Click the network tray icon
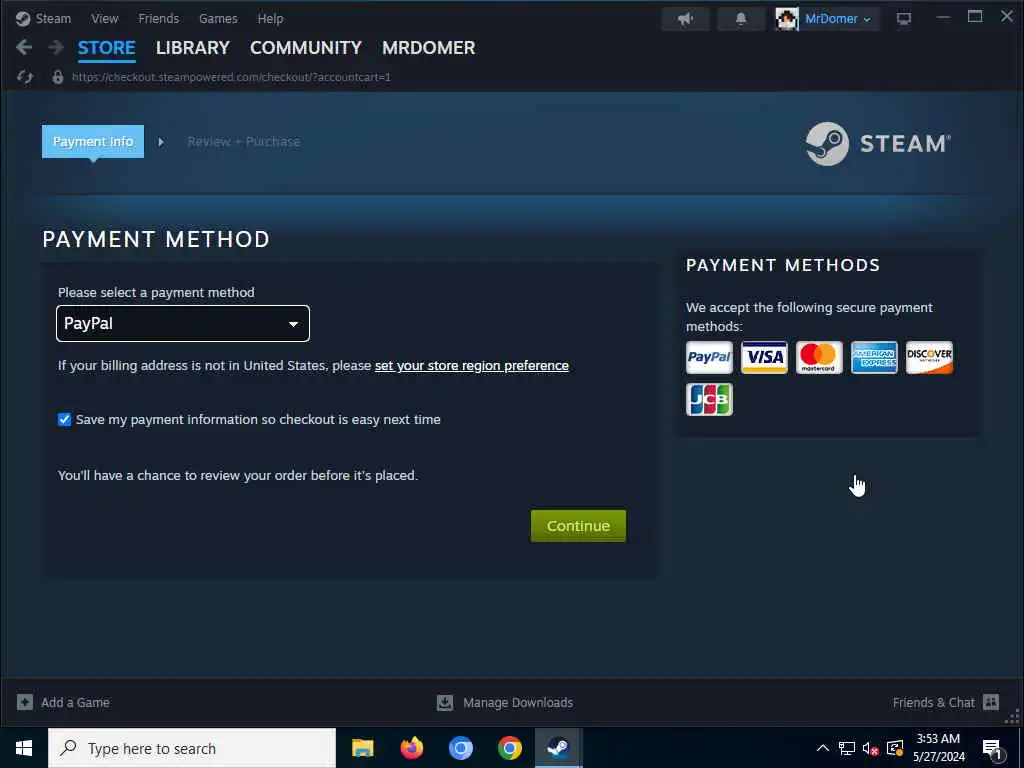Viewport: 1024px width, 768px height. 846,749
